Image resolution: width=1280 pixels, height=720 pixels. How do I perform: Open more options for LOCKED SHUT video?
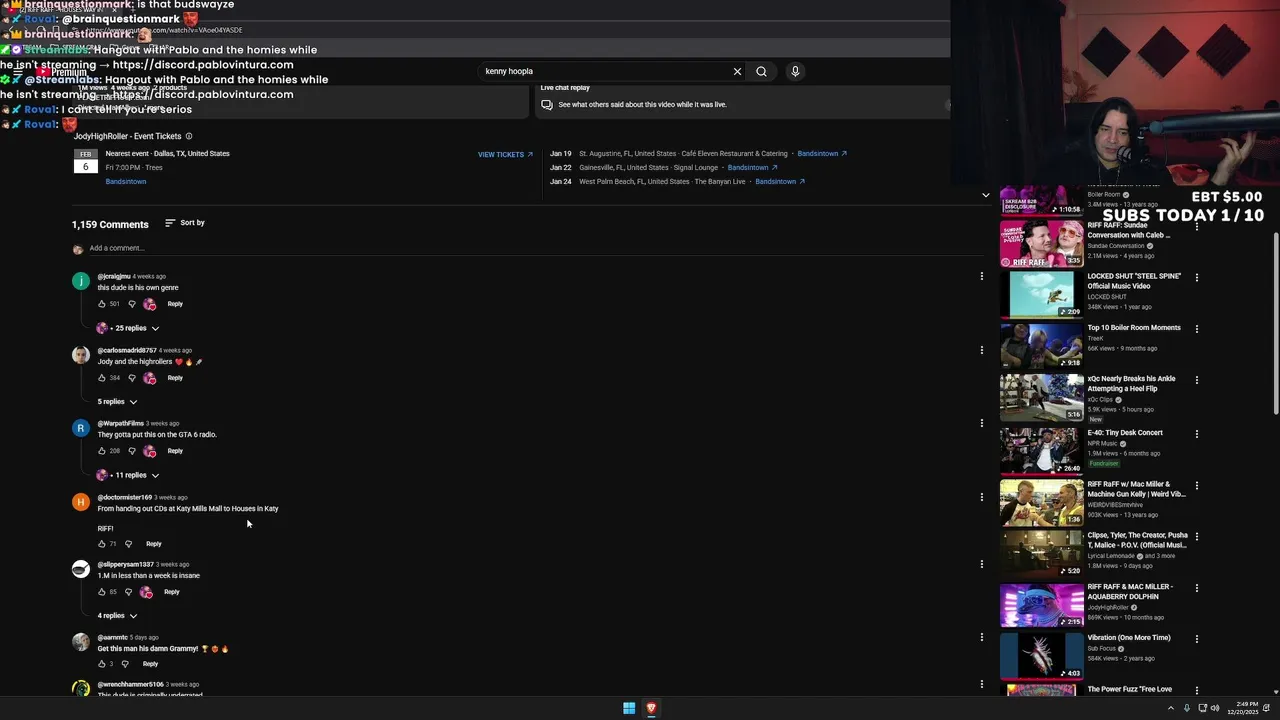point(1197,278)
